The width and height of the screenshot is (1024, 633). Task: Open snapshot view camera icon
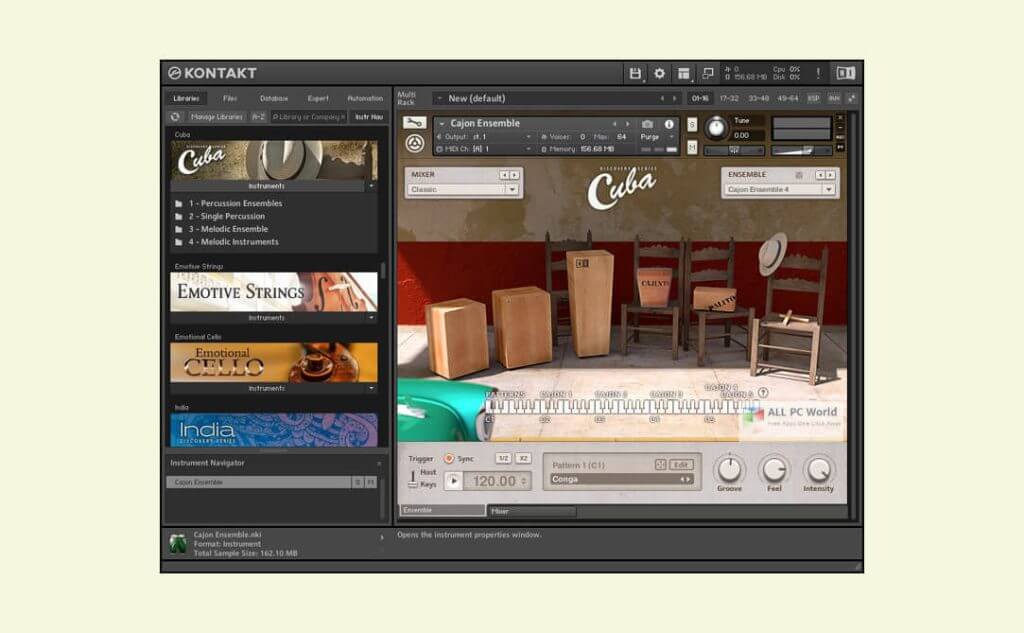(647, 123)
